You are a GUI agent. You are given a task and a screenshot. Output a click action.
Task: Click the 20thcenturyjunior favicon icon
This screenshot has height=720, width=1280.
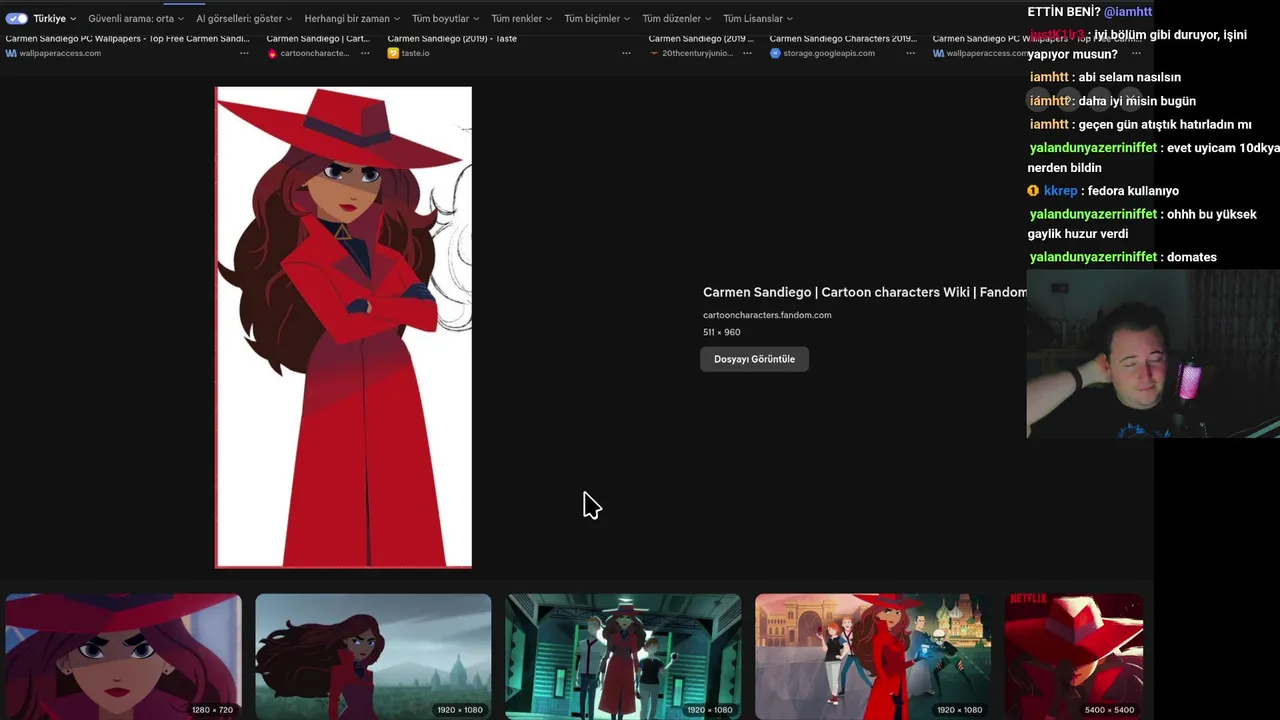(654, 53)
